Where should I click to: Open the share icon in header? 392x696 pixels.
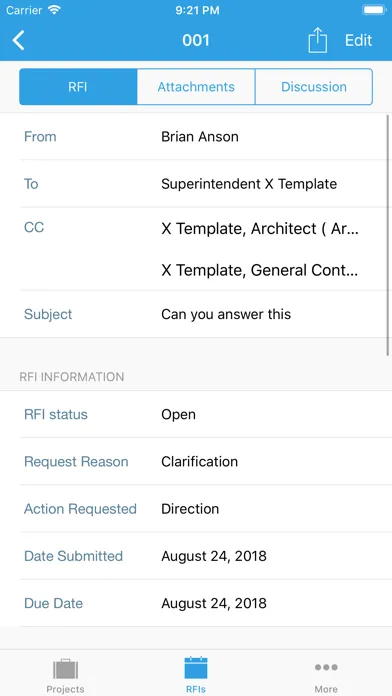click(317, 40)
